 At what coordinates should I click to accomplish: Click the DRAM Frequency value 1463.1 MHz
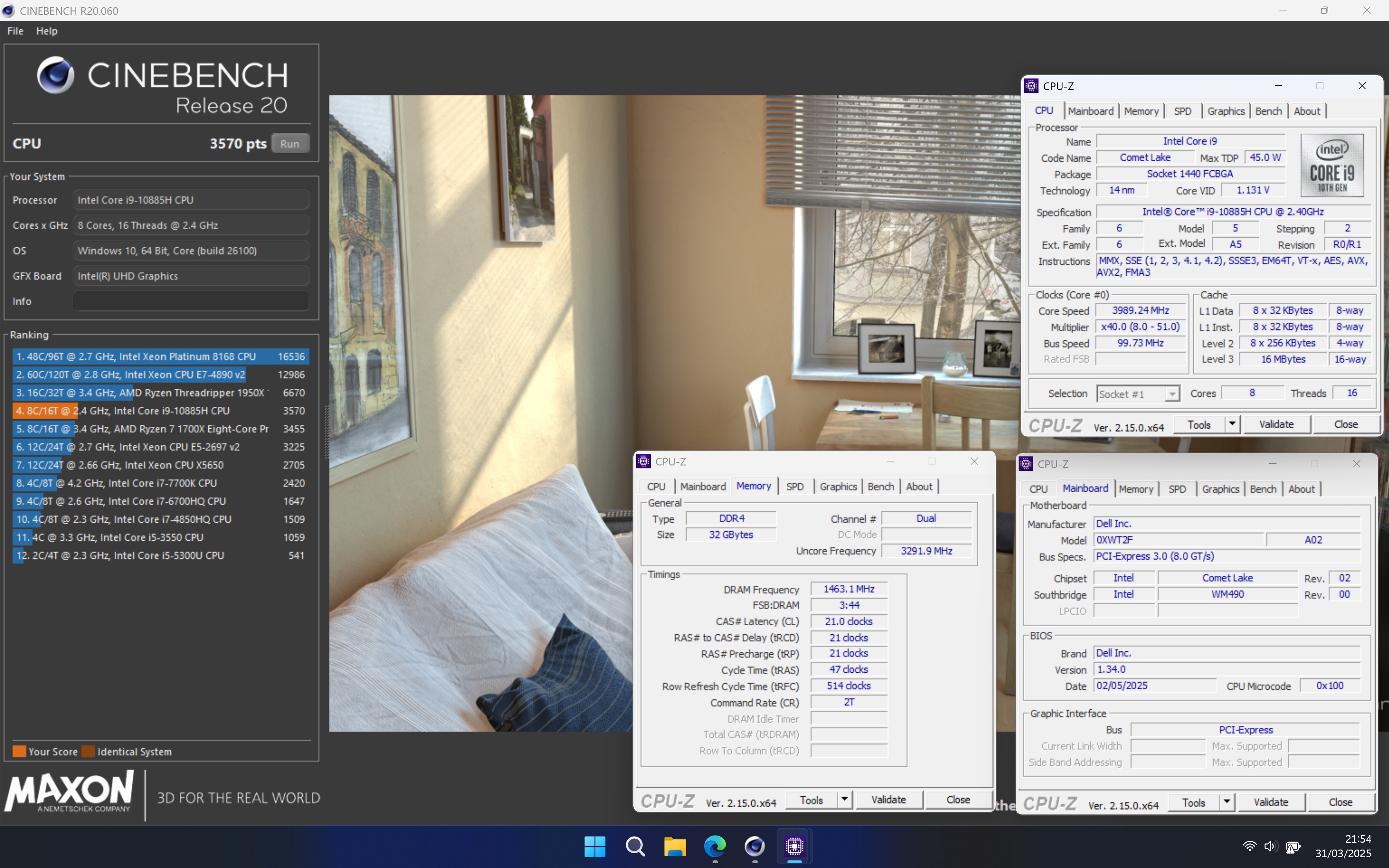849,589
